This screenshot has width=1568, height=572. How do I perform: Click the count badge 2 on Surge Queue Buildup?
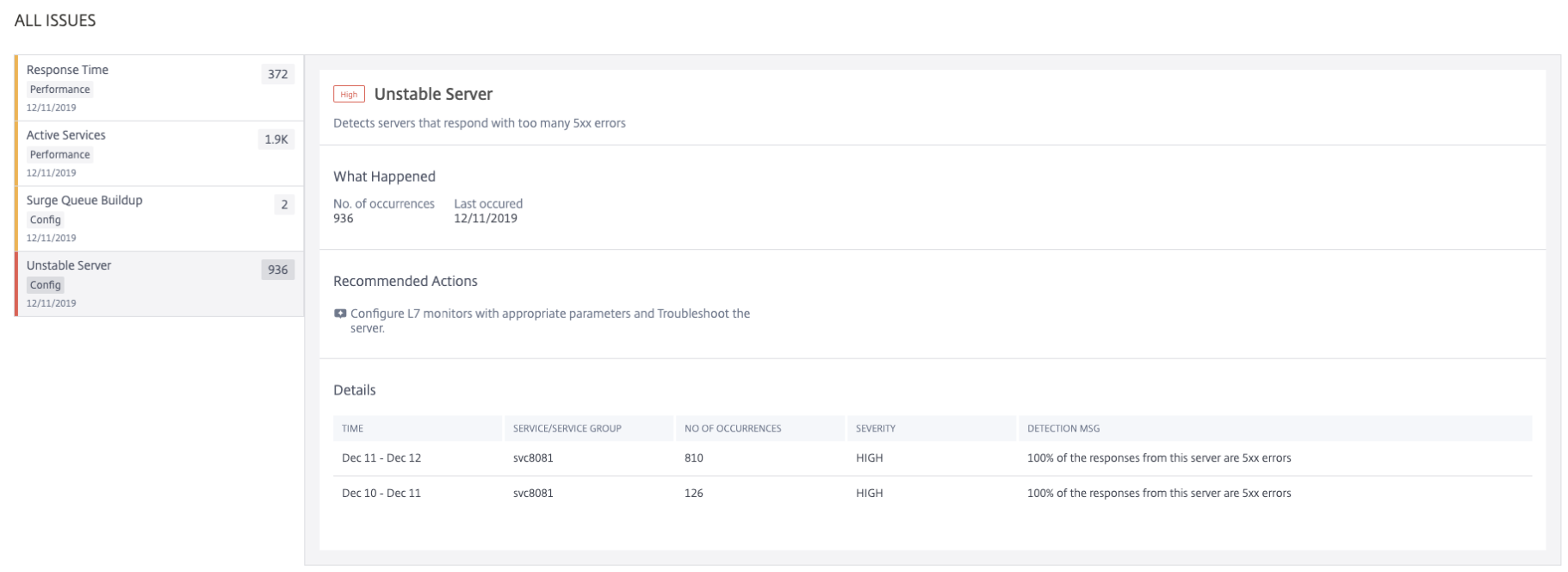pos(284,205)
